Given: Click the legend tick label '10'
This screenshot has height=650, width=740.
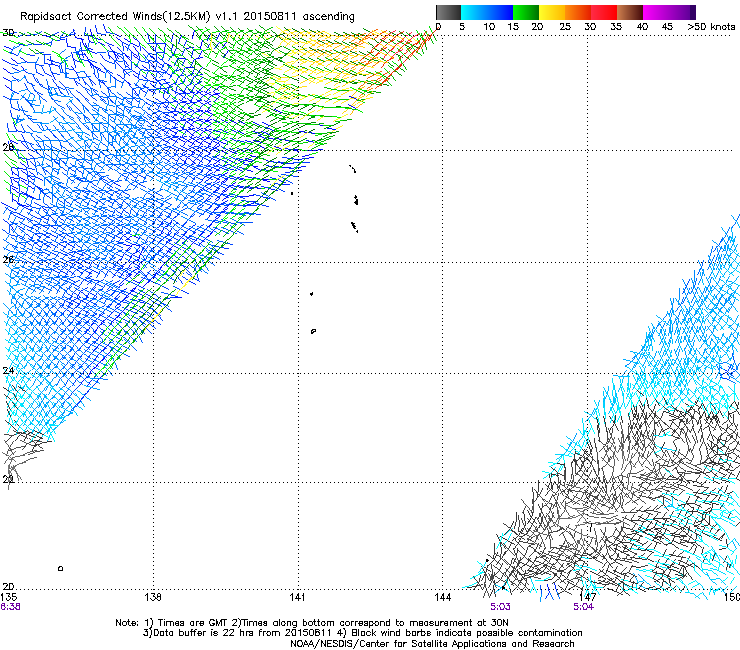Looking at the screenshot, I should pyautogui.click(x=489, y=27).
